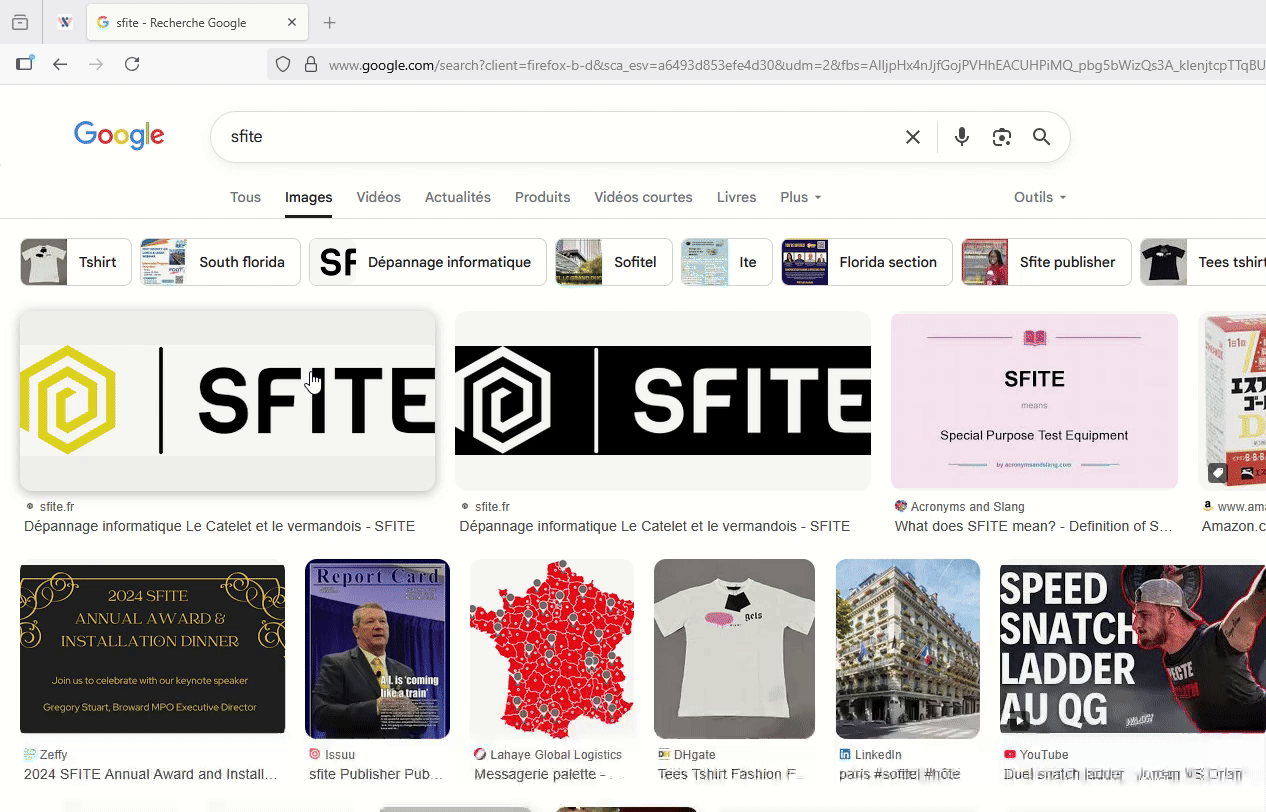Open the Acronyms and Slang SFITE result link
1266x812 pixels.
pyautogui.click(x=1033, y=526)
